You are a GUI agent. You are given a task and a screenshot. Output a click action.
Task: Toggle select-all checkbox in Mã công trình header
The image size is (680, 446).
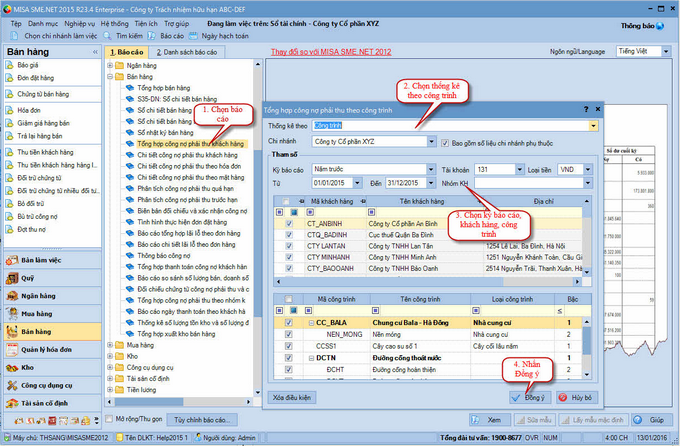click(288, 299)
